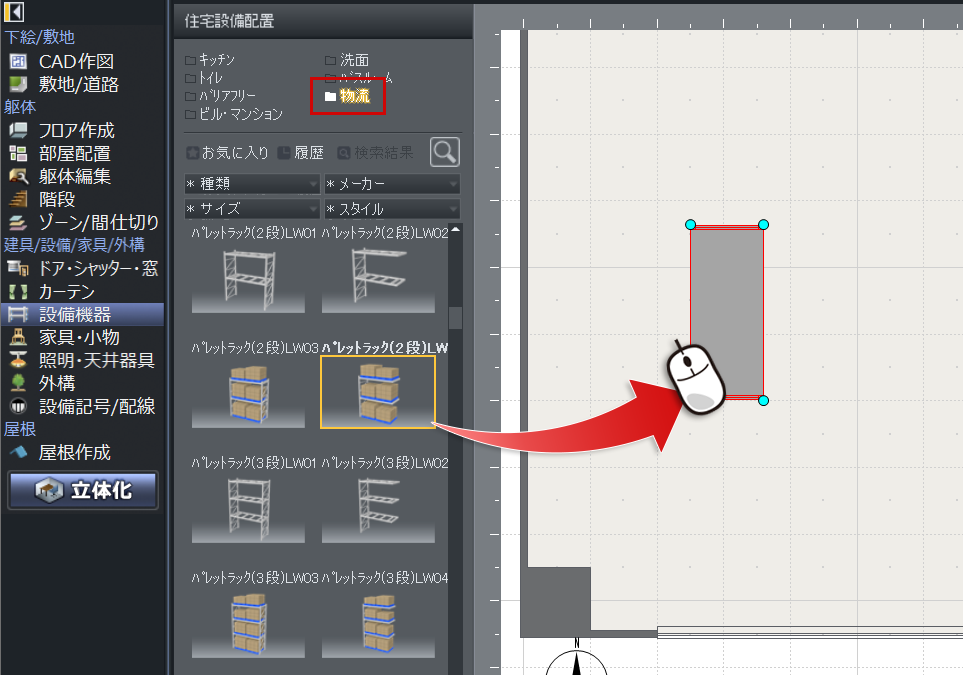Open CAD作図 drawing tool
This screenshot has height=675, width=963.
click(75, 61)
